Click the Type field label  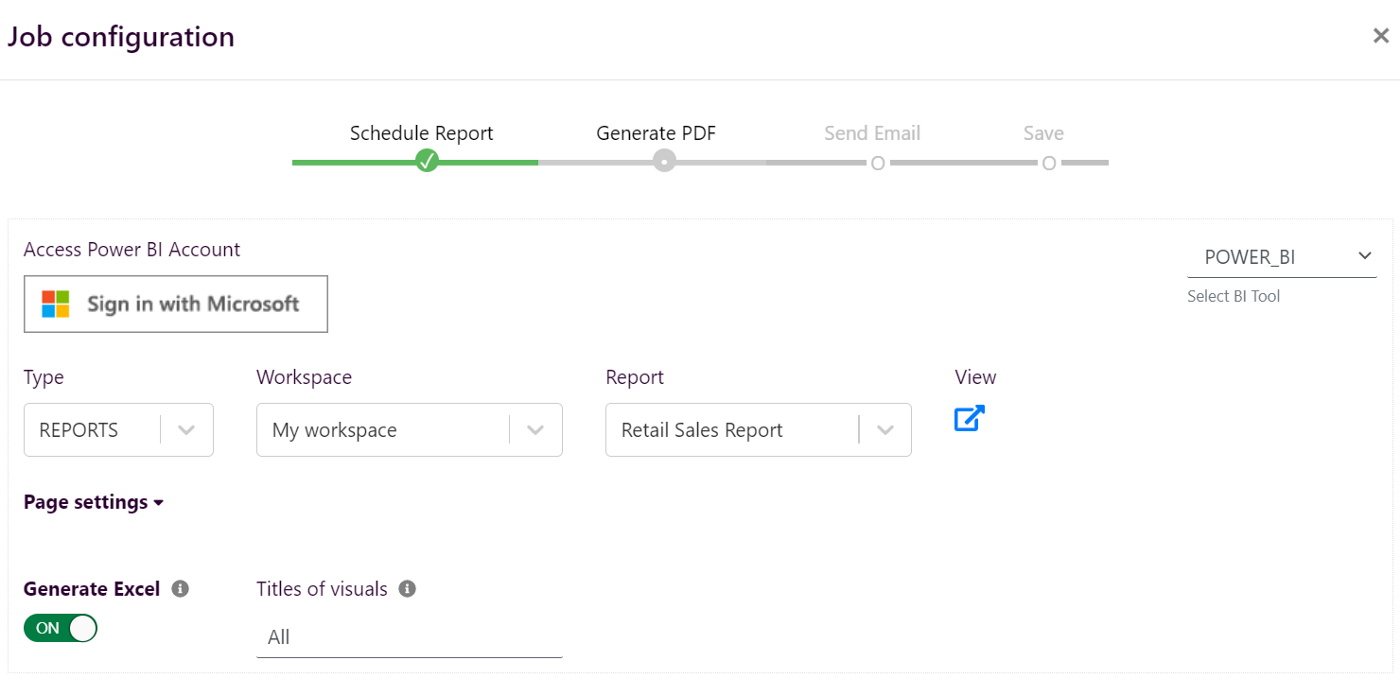(44, 377)
